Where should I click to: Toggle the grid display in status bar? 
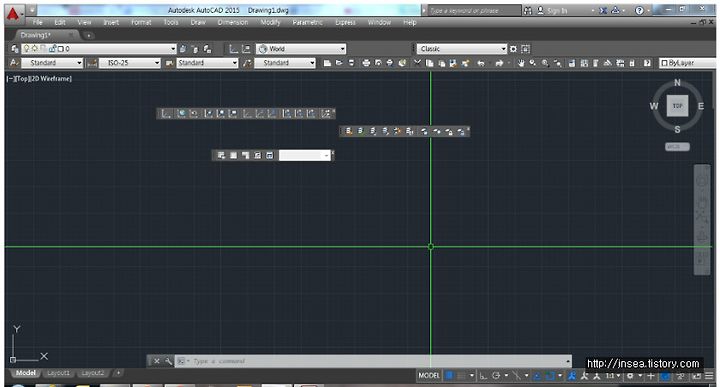click(450, 376)
